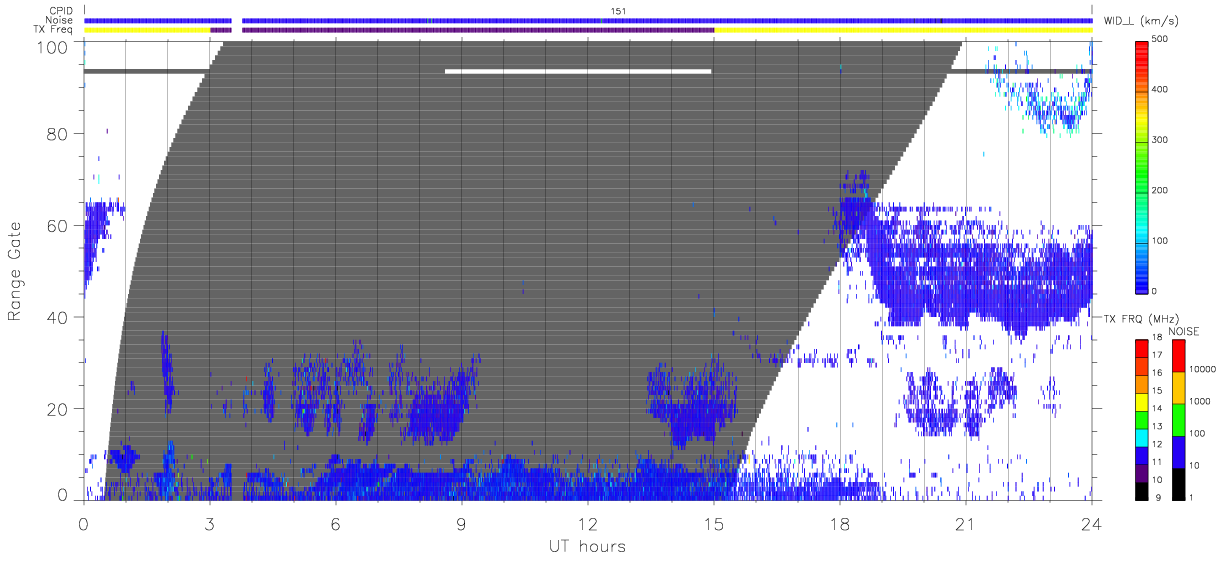Screen dimensions: 1228x567
Task: Click the Range Gate axis title
Action: click(x=15, y=269)
